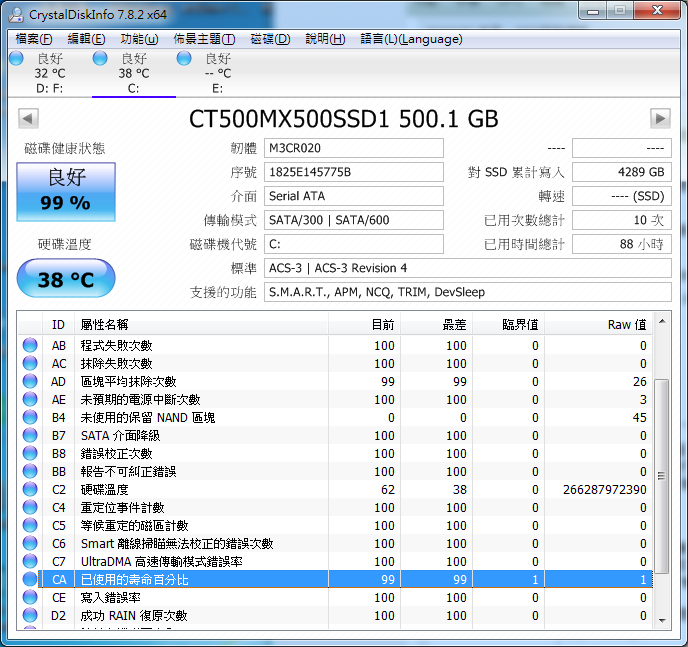This screenshot has height=647, width=688.
Task: Open the 說明(H) menu
Action: [x=325, y=39]
